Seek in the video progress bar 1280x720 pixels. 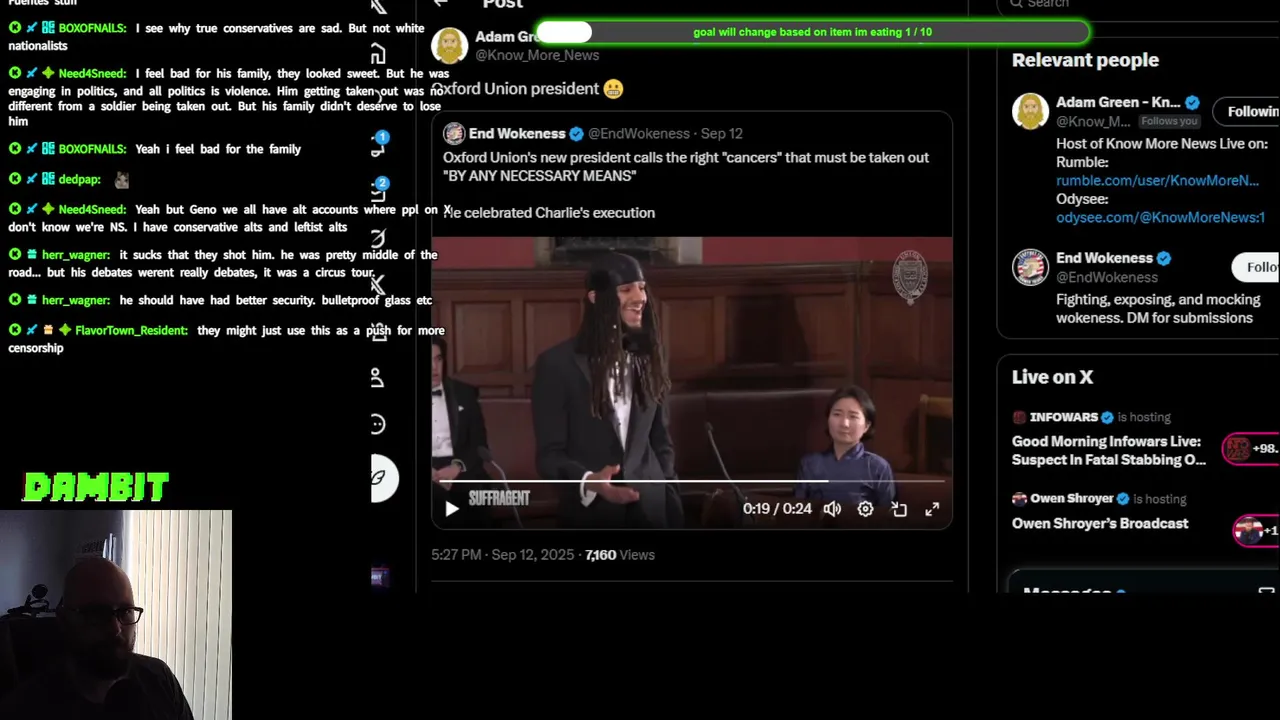click(692, 481)
